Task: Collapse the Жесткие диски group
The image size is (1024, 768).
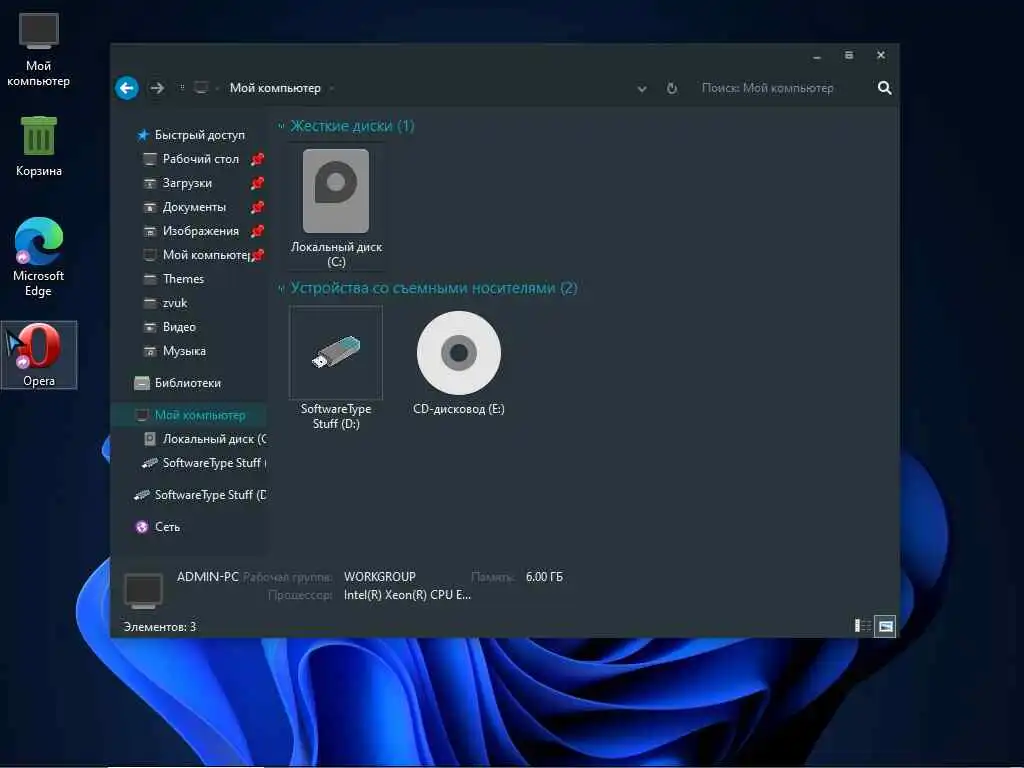Action: pos(281,126)
